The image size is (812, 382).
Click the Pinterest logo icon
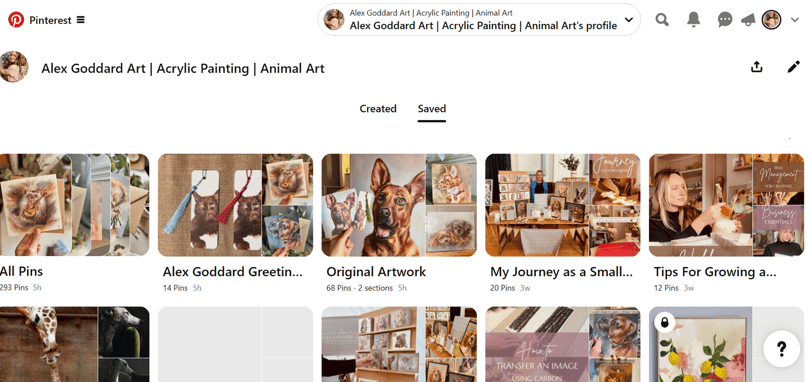point(16,20)
